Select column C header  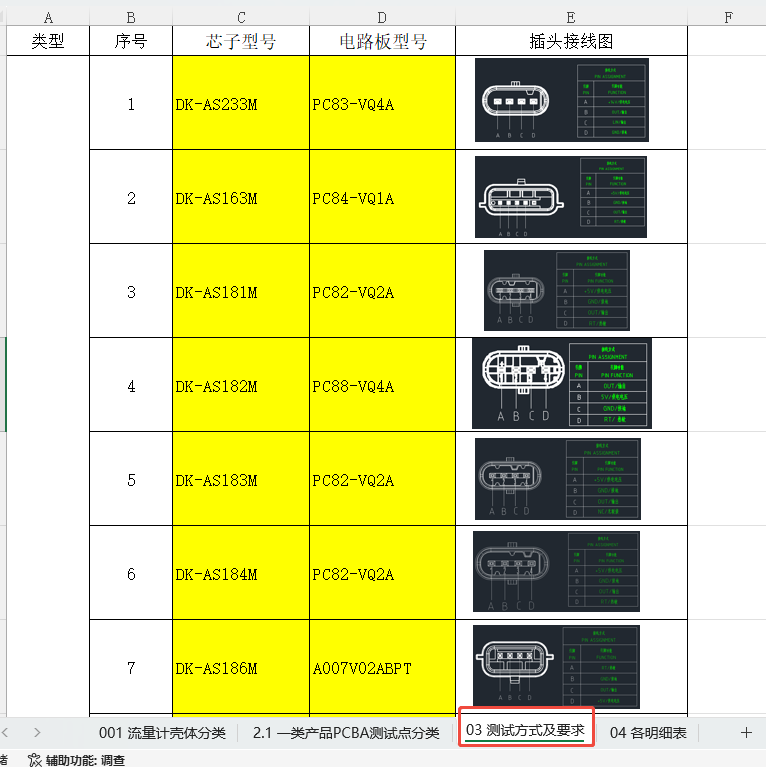coord(241,17)
